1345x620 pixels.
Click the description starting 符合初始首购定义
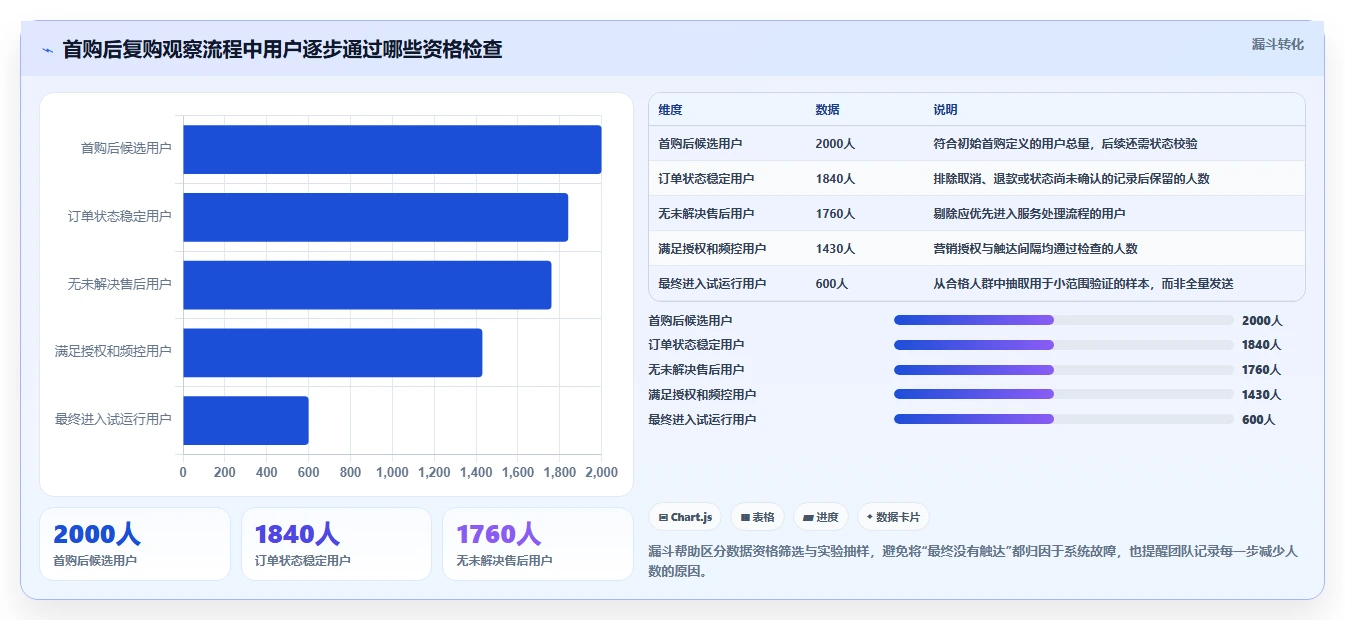[x=1065, y=144]
